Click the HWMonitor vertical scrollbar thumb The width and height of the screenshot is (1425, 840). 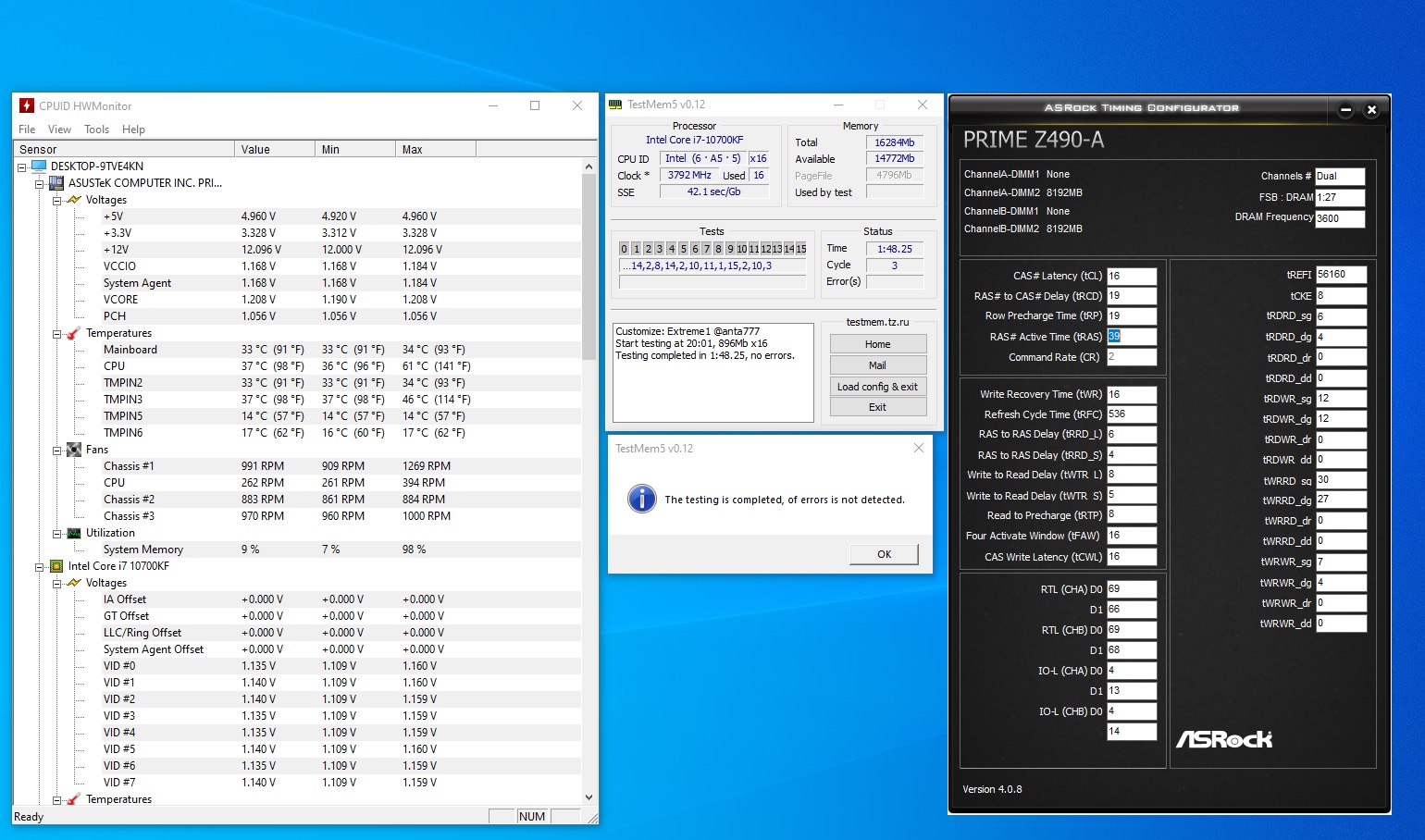589,268
